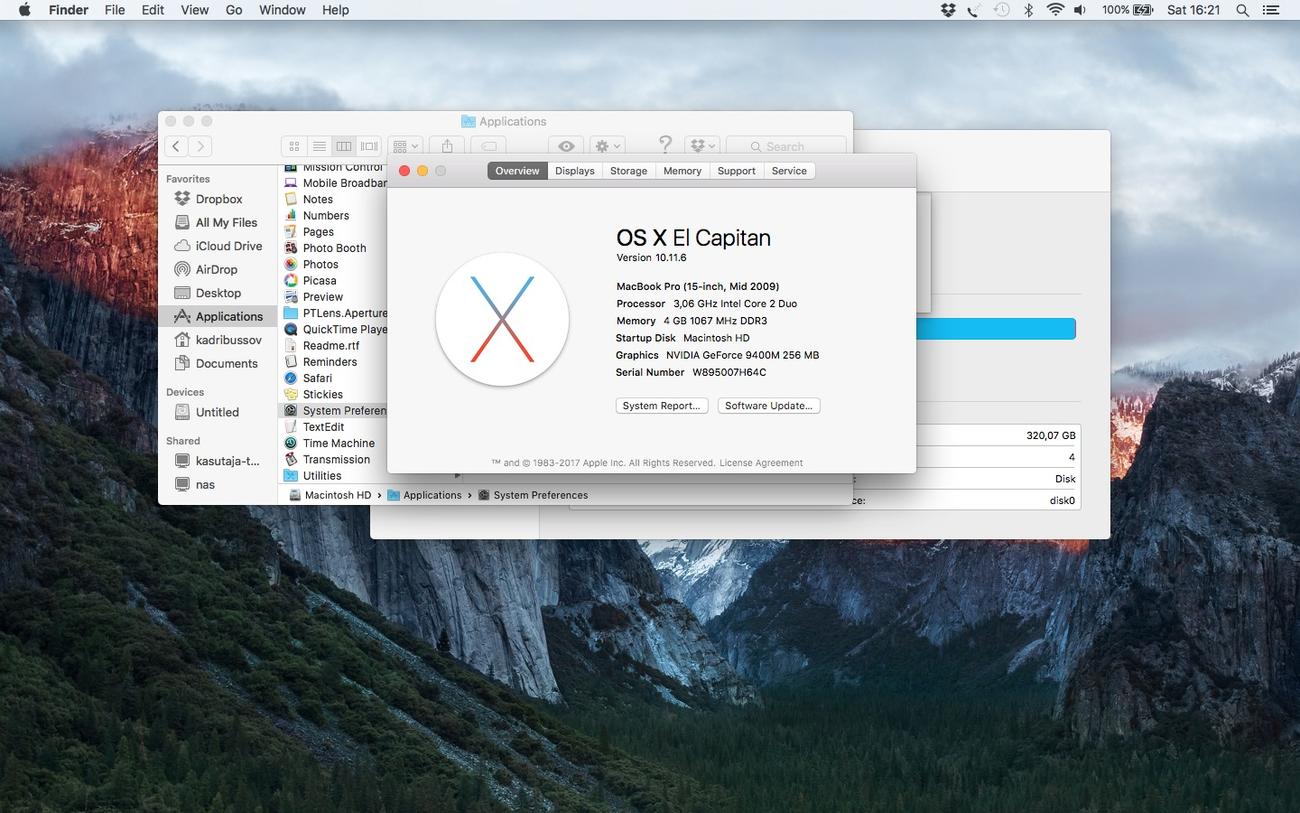
Task: Select Transmission in the Applications list
Action: (336, 460)
